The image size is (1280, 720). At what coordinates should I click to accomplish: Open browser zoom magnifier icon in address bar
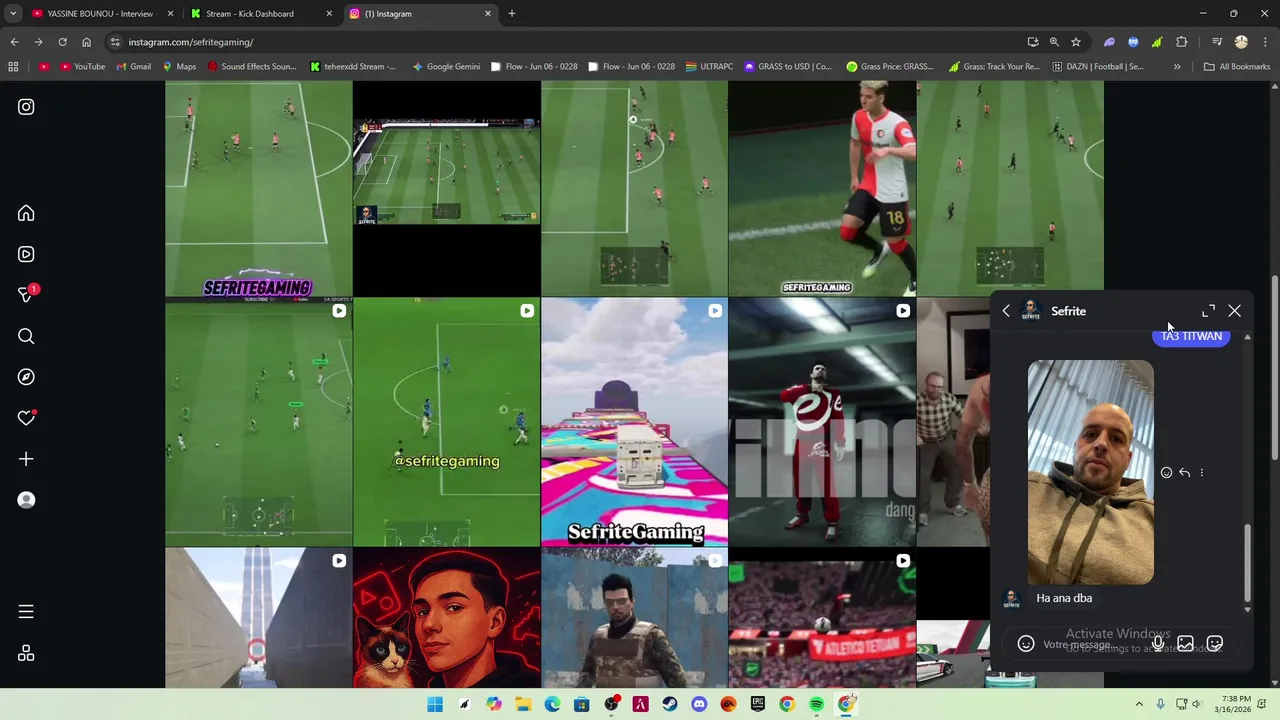pos(1054,42)
